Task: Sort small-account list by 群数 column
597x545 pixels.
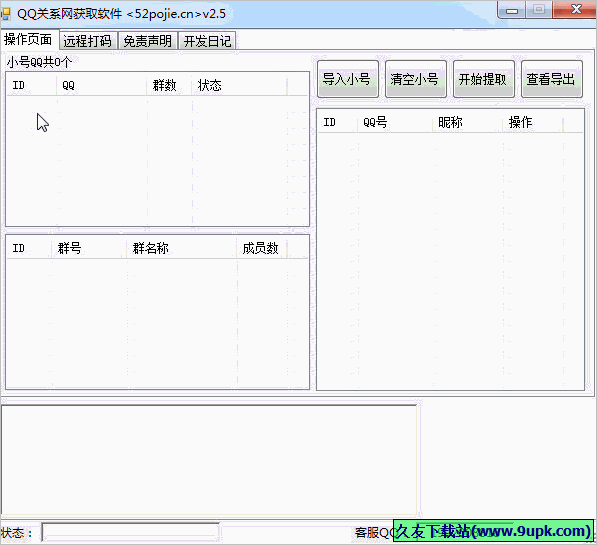Action: click(169, 85)
